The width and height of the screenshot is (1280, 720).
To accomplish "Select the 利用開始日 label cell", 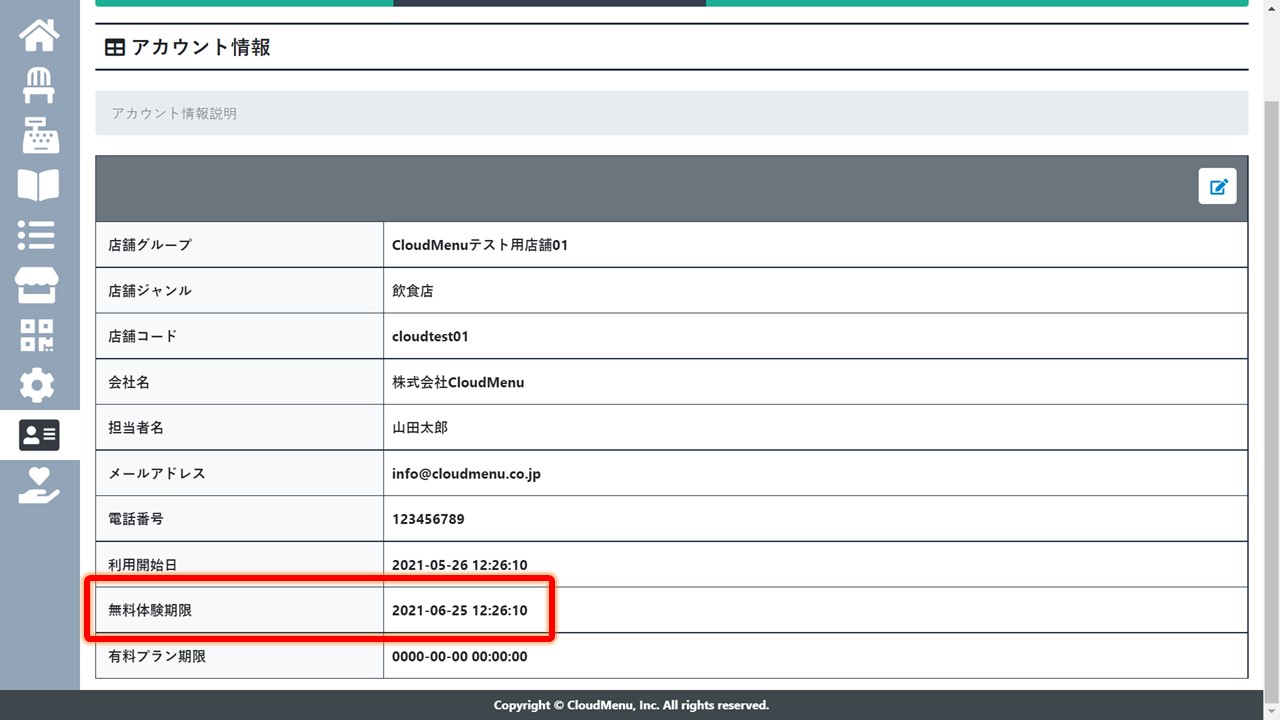I will [240, 565].
